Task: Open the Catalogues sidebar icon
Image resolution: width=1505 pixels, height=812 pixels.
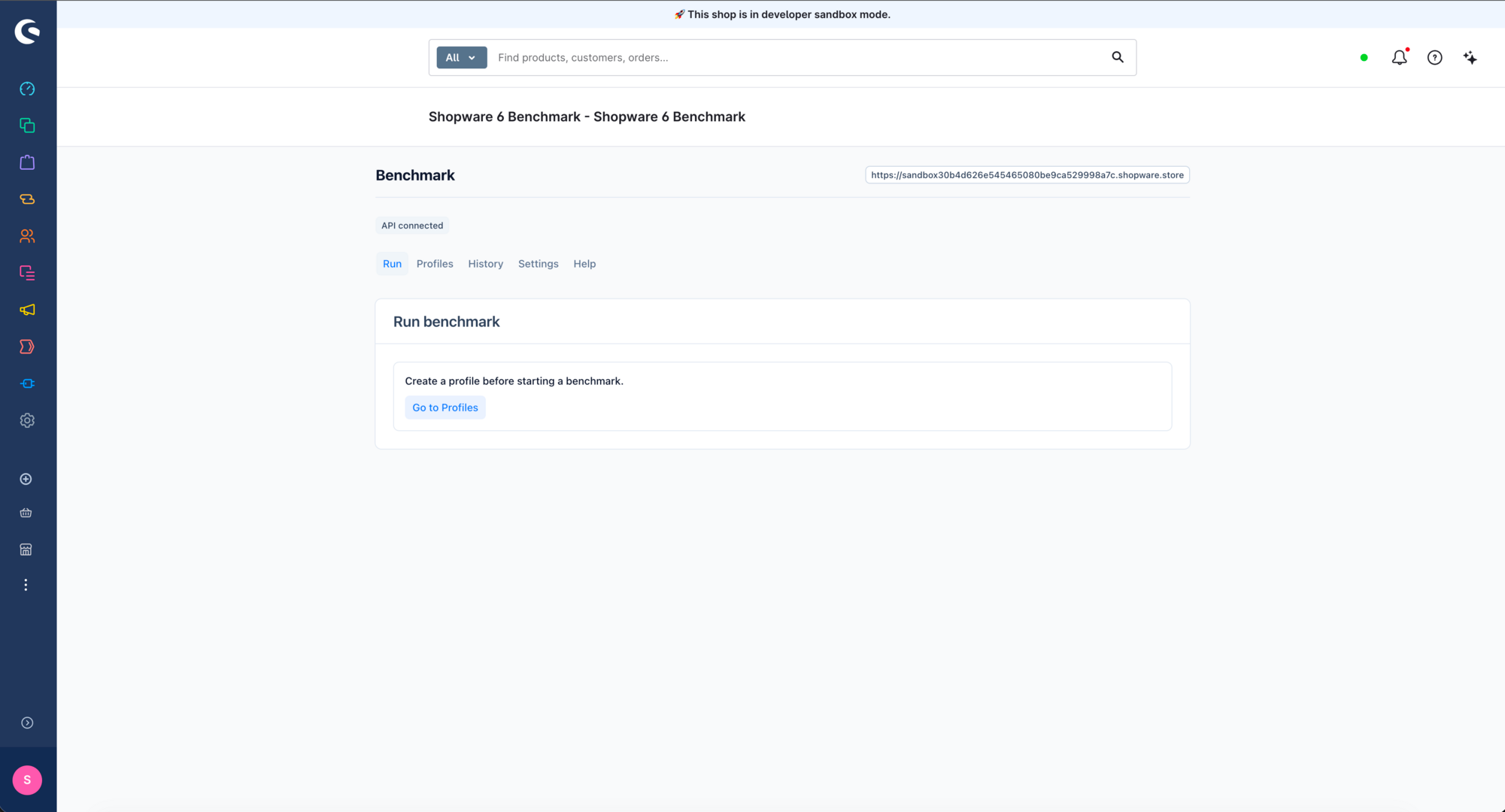Action: (x=27, y=126)
